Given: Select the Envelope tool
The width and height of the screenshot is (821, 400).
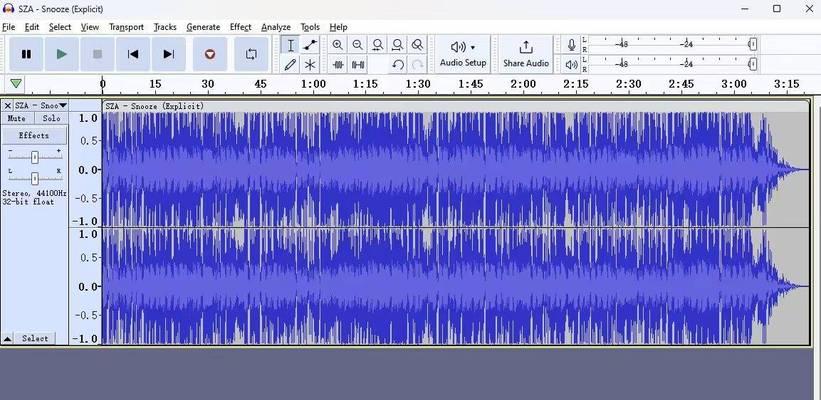Looking at the screenshot, I should [310, 45].
